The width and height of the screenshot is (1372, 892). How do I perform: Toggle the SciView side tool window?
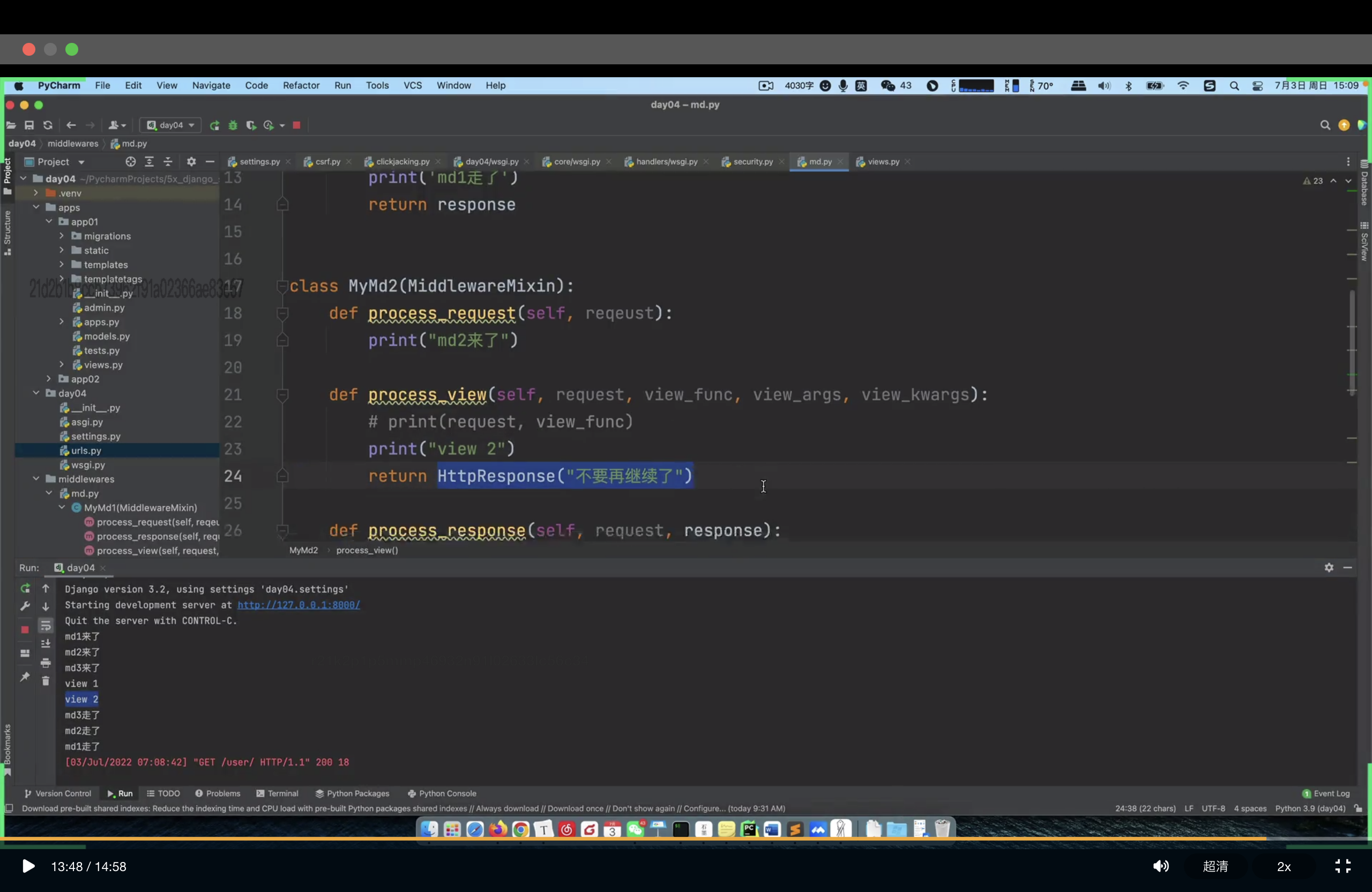click(x=1364, y=242)
